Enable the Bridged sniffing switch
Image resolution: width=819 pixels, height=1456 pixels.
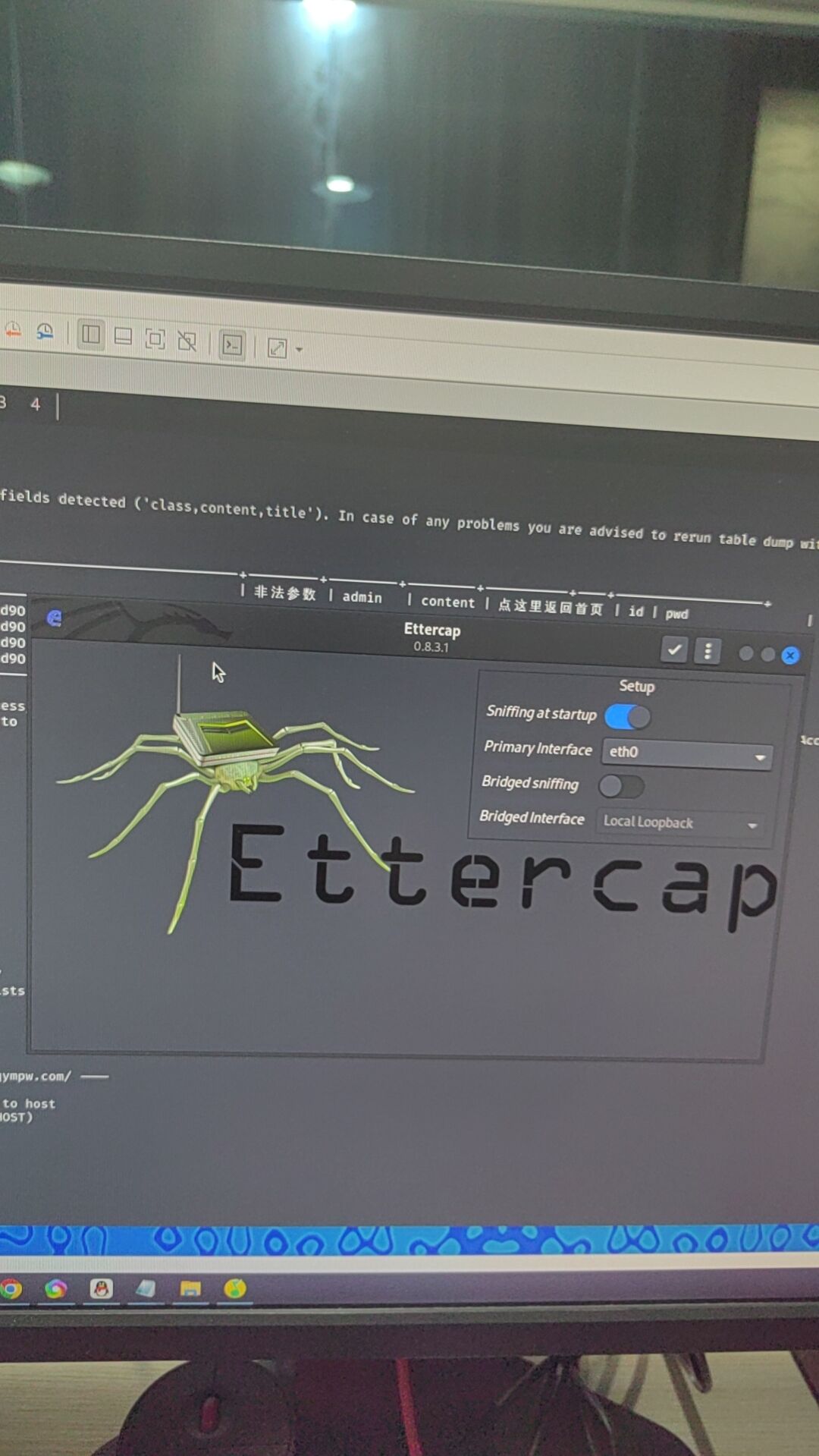(621, 786)
